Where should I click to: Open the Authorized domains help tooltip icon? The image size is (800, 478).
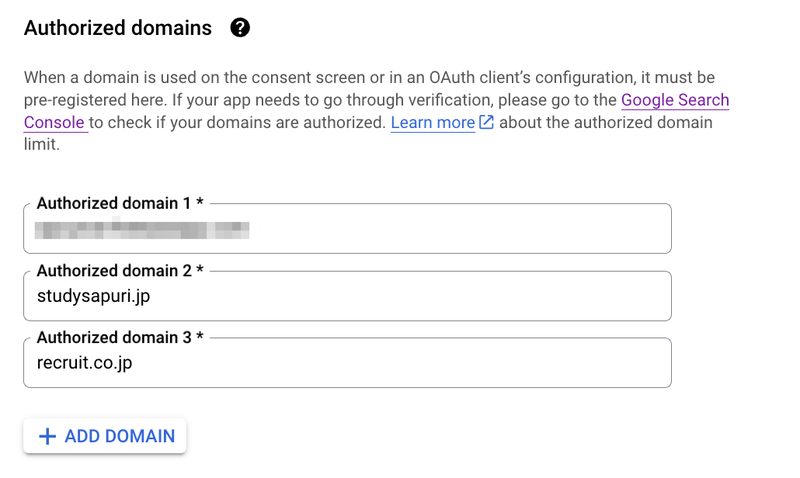[x=240, y=28]
